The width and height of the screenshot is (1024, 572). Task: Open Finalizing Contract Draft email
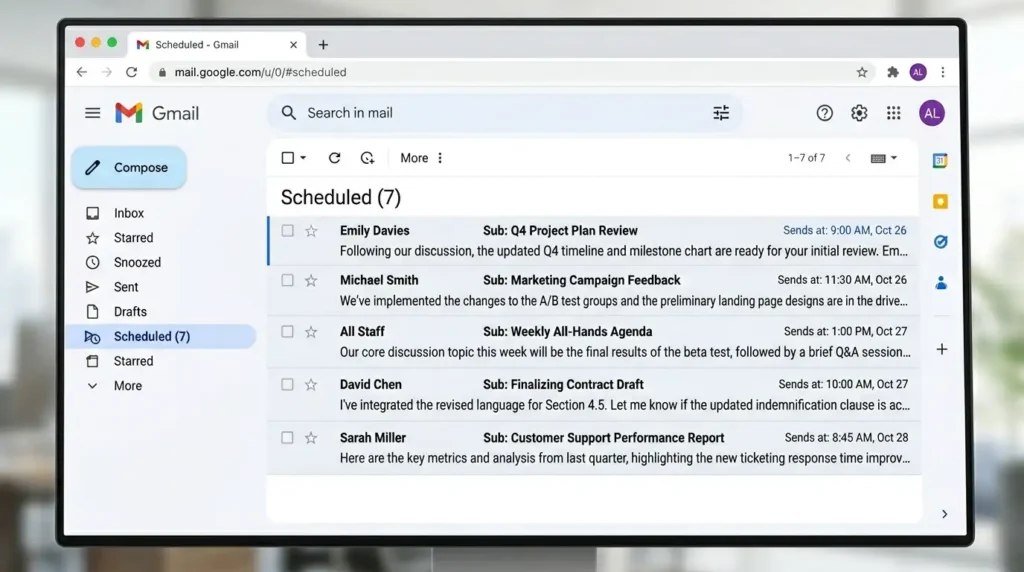tap(593, 395)
